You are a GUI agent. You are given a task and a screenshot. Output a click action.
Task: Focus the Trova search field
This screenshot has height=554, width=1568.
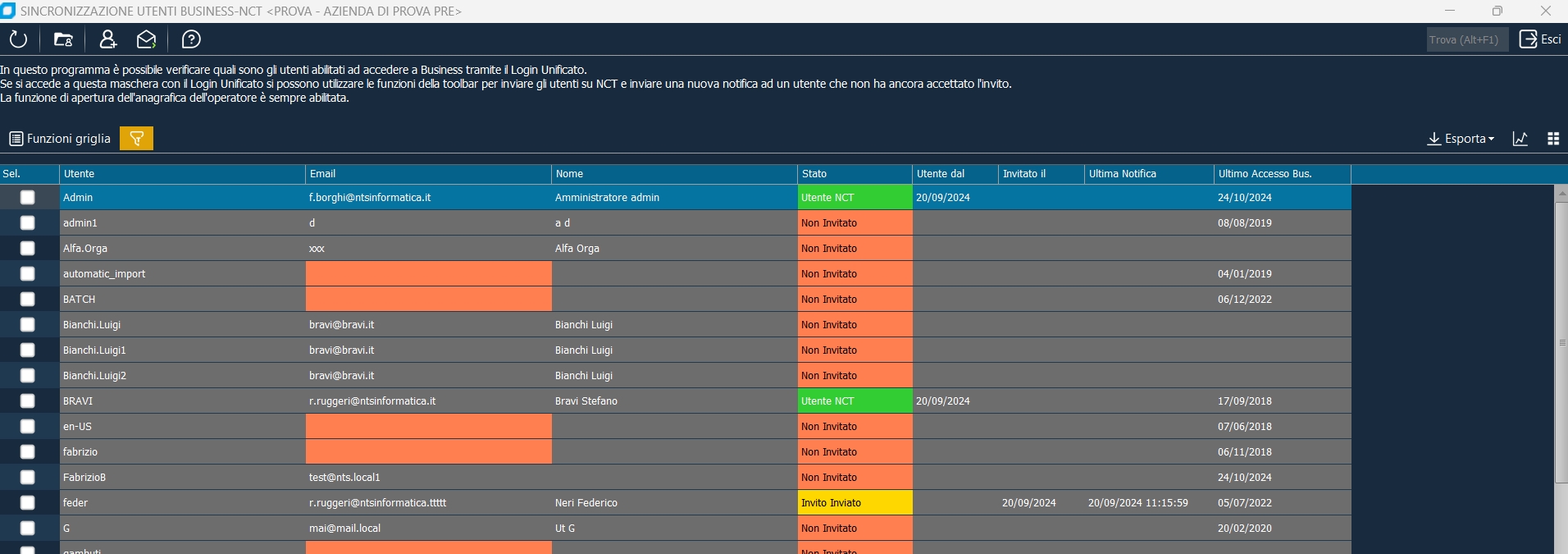(1467, 39)
